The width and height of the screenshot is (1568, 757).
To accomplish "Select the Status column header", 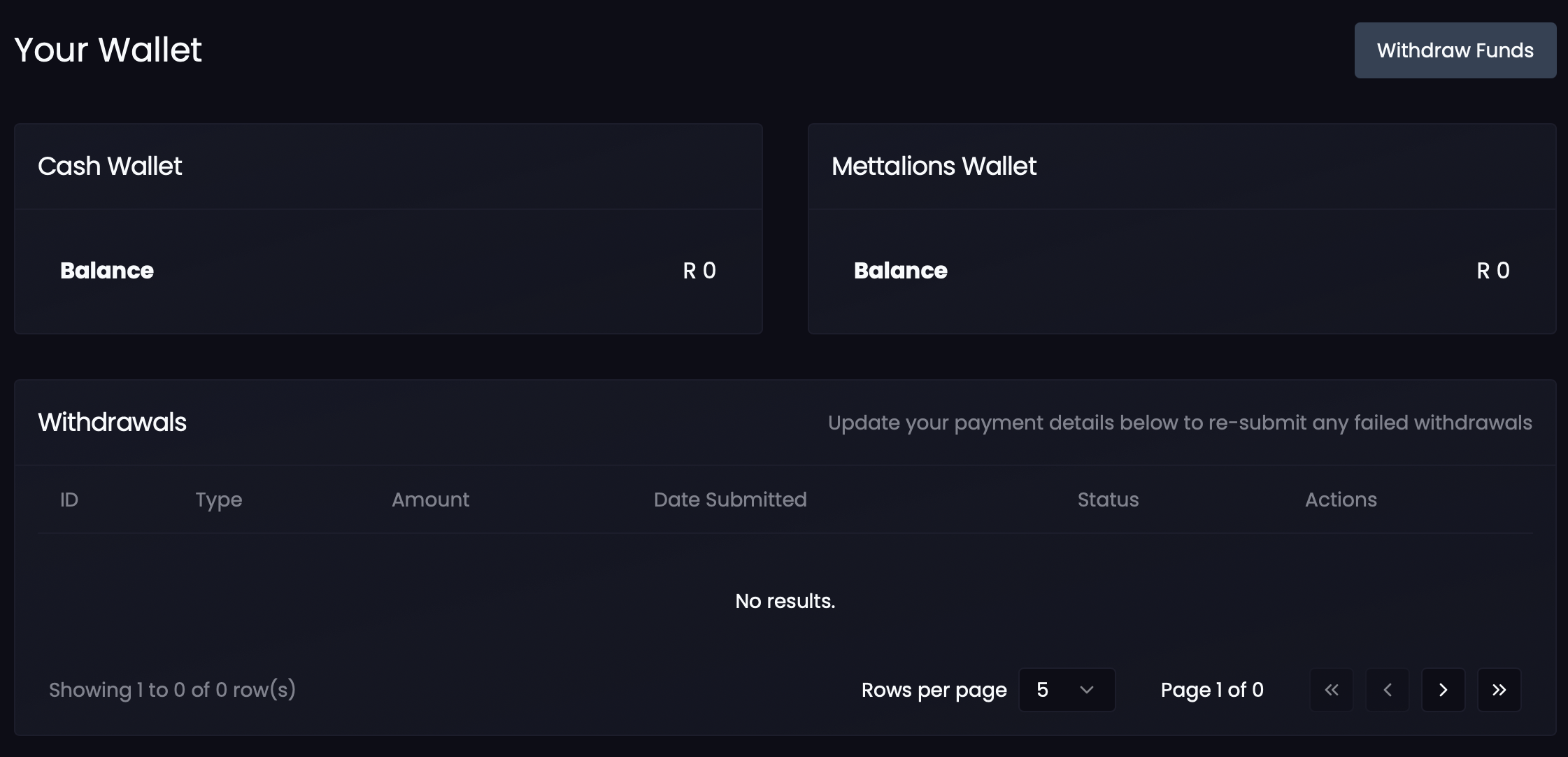I will (x=1107, y=500).
